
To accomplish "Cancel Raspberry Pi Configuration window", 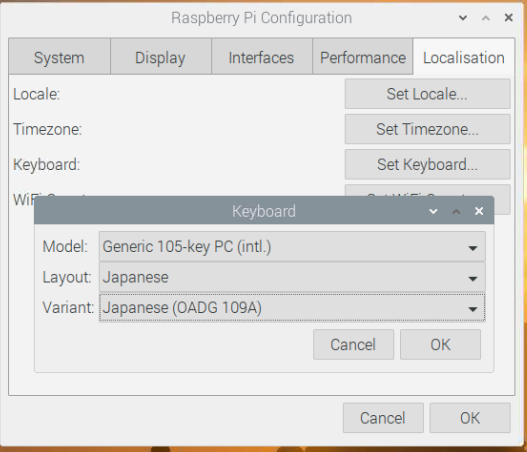I will tap(383, 418).
